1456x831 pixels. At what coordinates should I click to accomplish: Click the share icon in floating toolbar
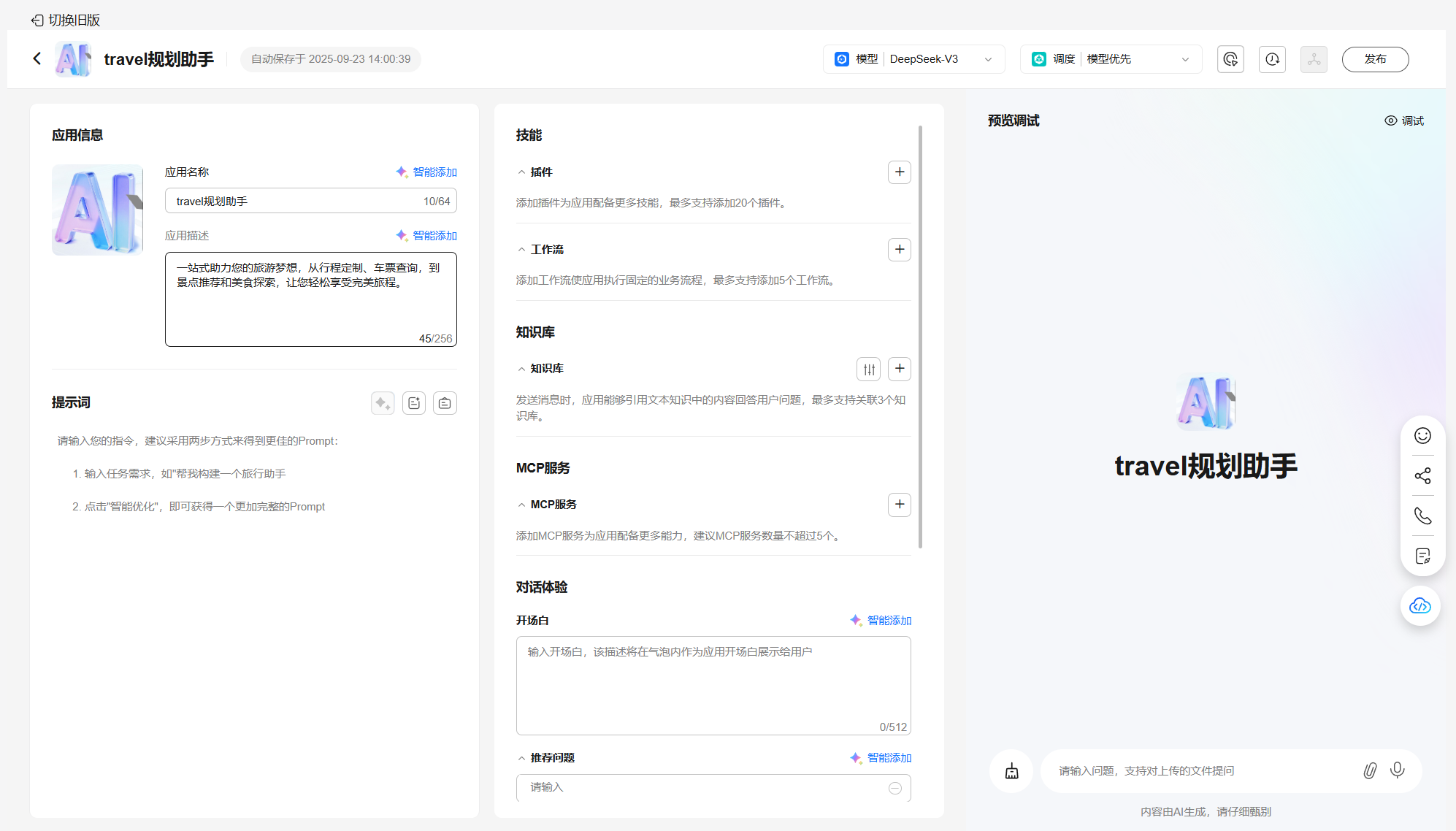[x=1422, y=476]
